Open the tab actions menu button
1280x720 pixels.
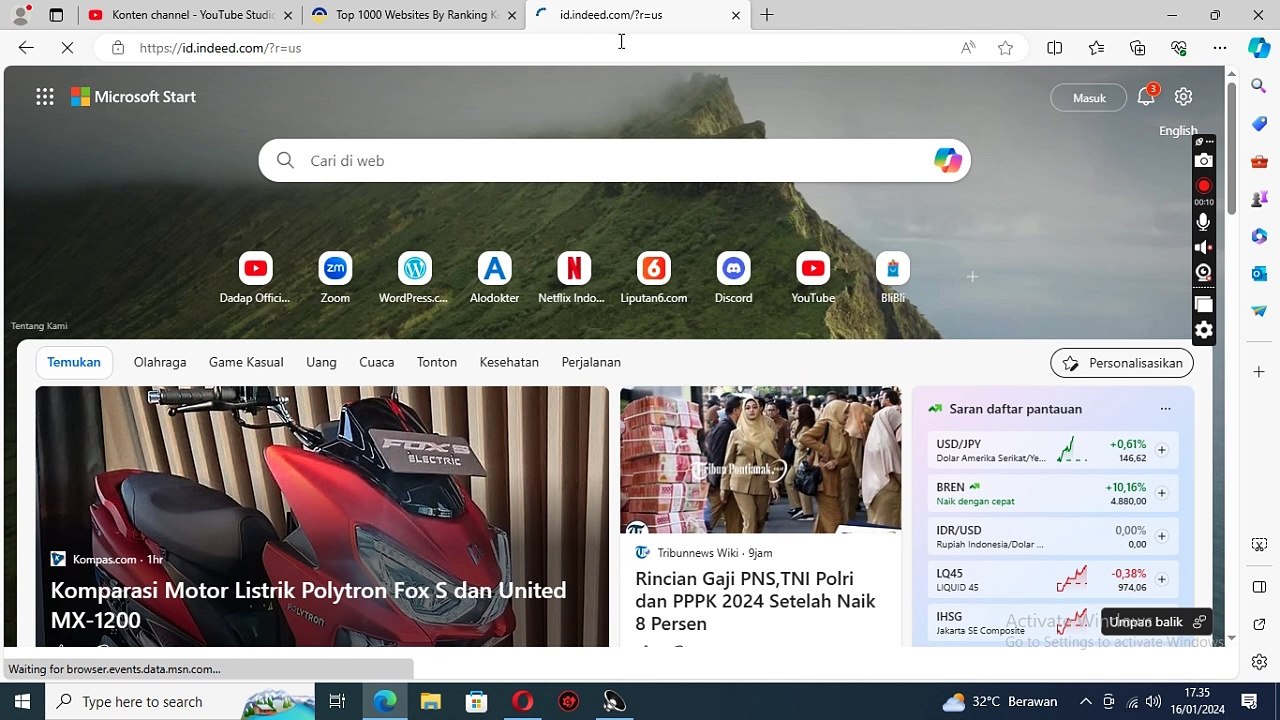click(x=56, y=15)
